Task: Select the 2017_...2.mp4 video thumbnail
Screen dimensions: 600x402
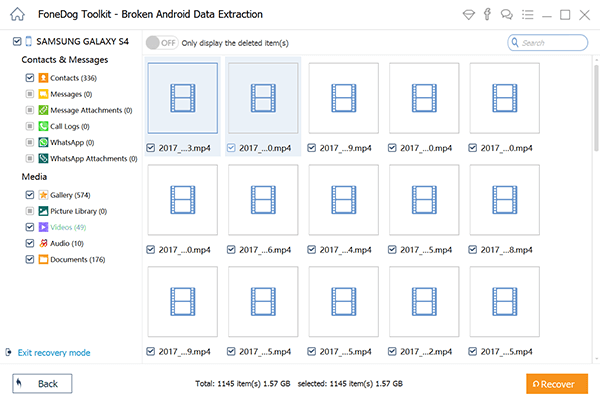Action: (424, 302)
